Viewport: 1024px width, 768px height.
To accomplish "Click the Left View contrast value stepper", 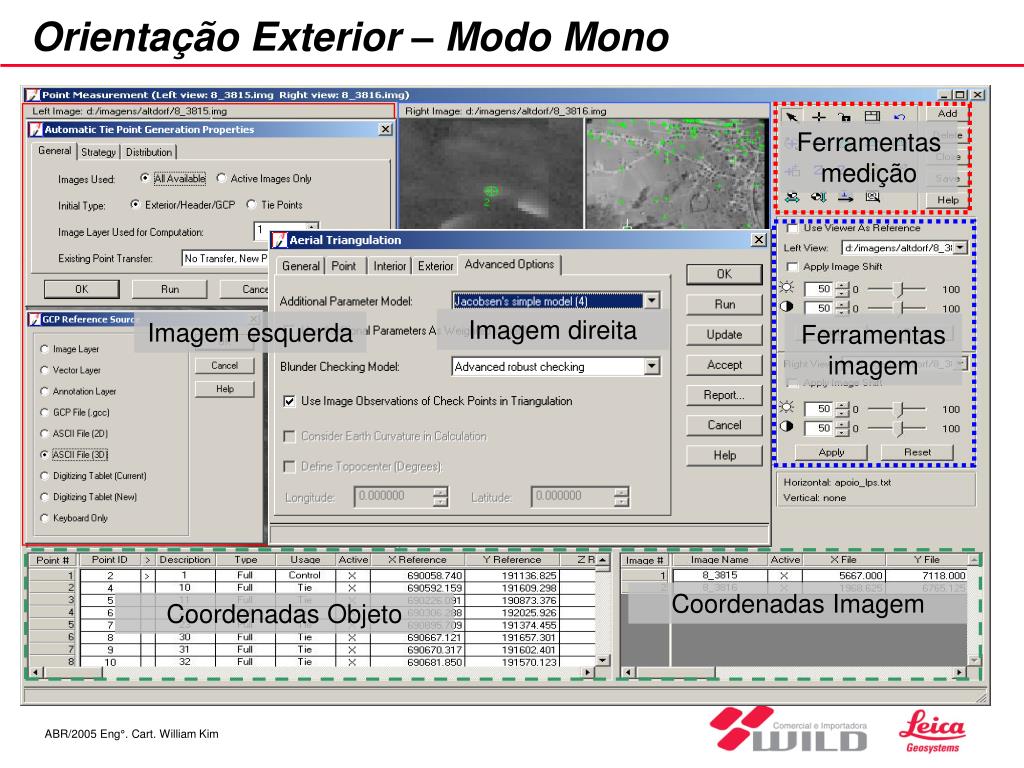I will 842,308.
